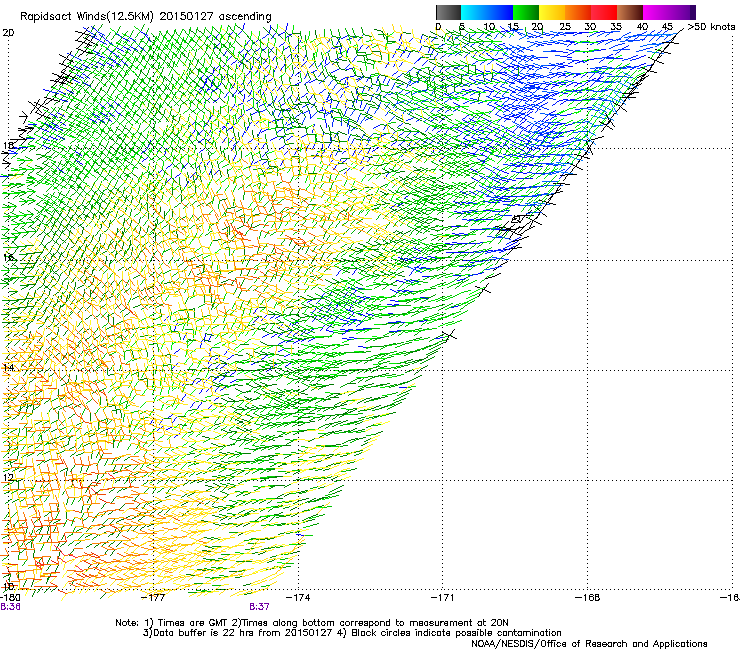Click the note line beginning 'Note: 1) Times are GMT'

click(312, 623)
